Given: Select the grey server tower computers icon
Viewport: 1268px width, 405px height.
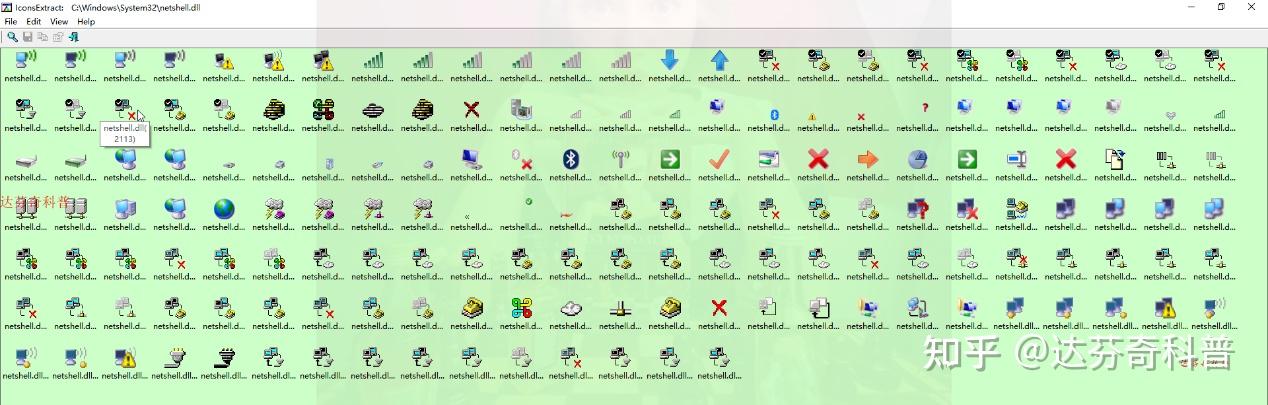Looking at the screenshot, I should pyautogui.click(x=76, y=208).
